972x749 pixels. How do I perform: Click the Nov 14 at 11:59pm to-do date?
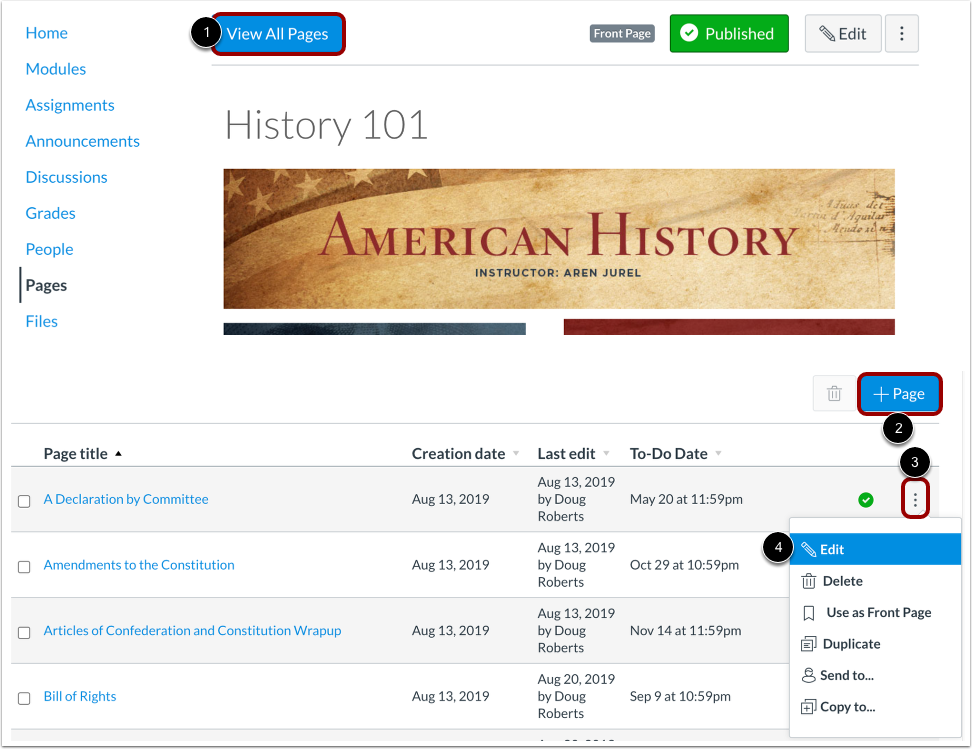[x=686, y=631]
